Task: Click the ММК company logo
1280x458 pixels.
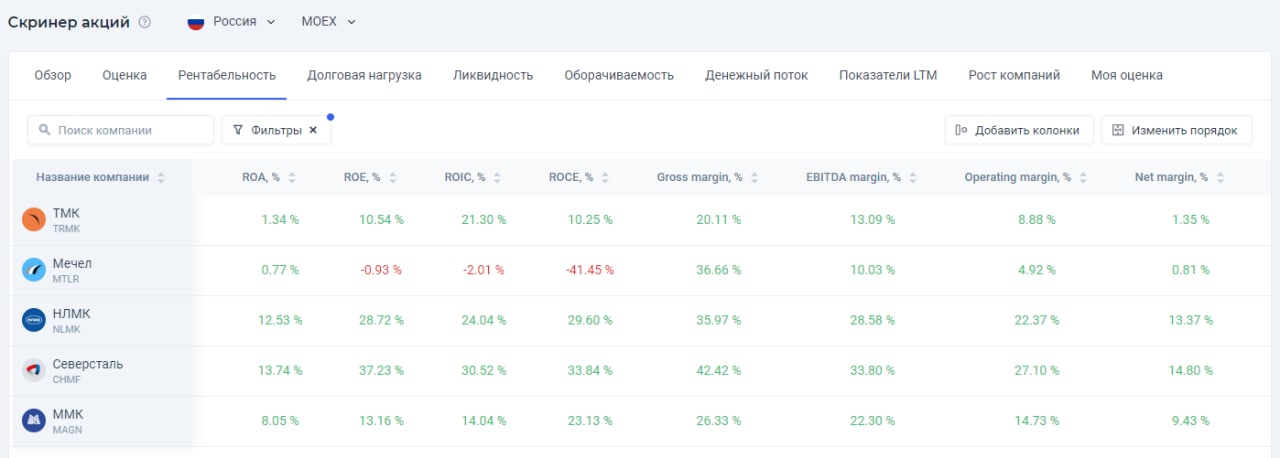Action: (x=34, y=421)
